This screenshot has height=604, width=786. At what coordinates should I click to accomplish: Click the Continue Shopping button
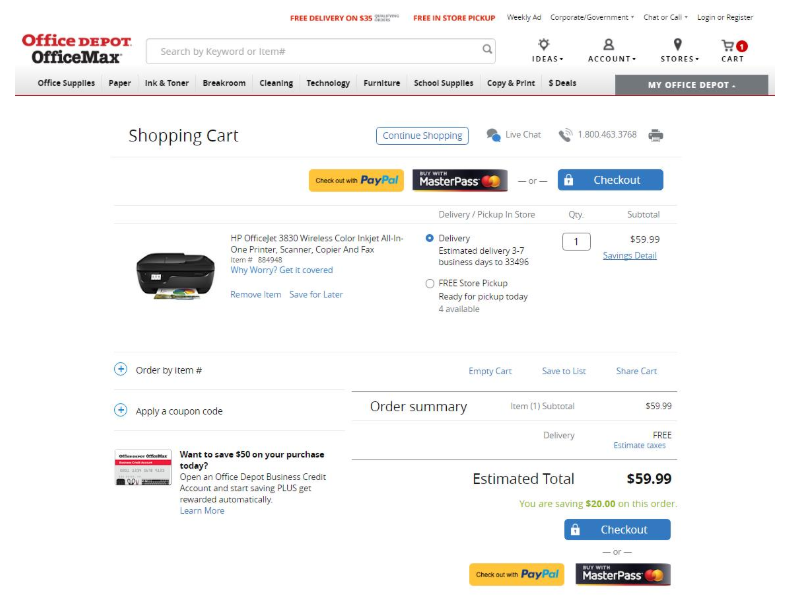[x=422, y=136]
